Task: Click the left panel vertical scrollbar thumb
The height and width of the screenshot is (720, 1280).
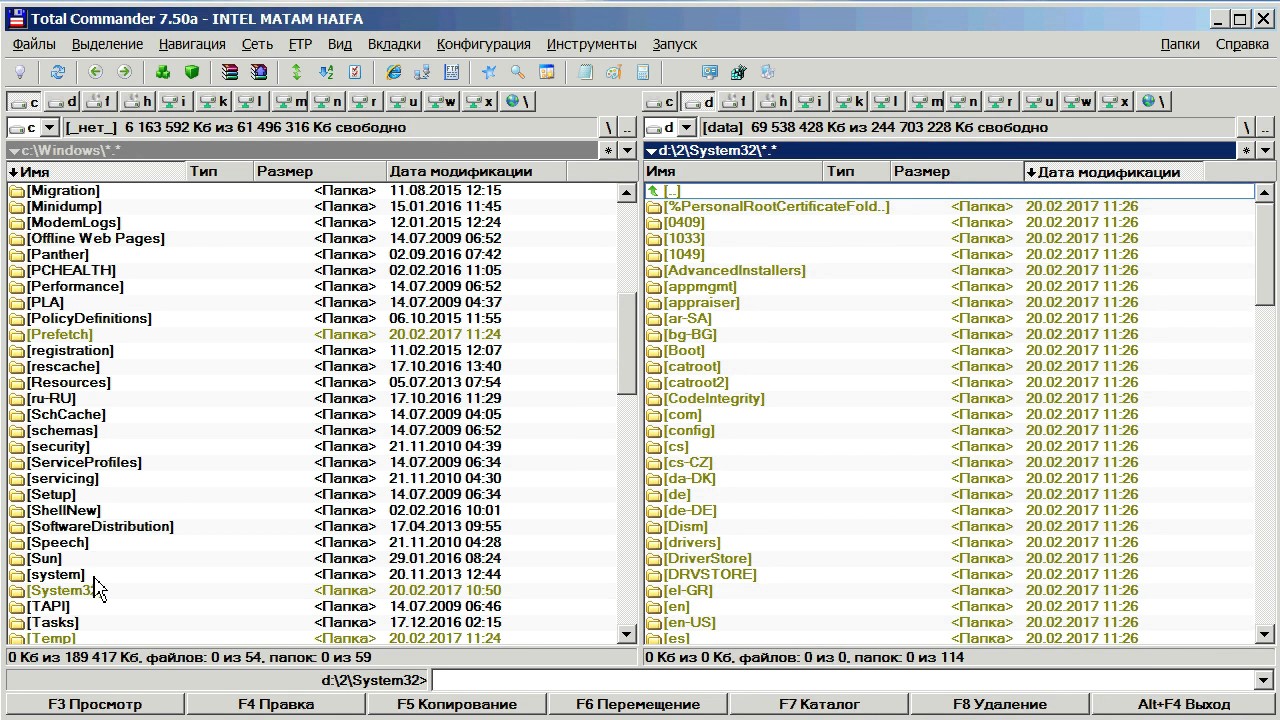Action: point(627,345)
